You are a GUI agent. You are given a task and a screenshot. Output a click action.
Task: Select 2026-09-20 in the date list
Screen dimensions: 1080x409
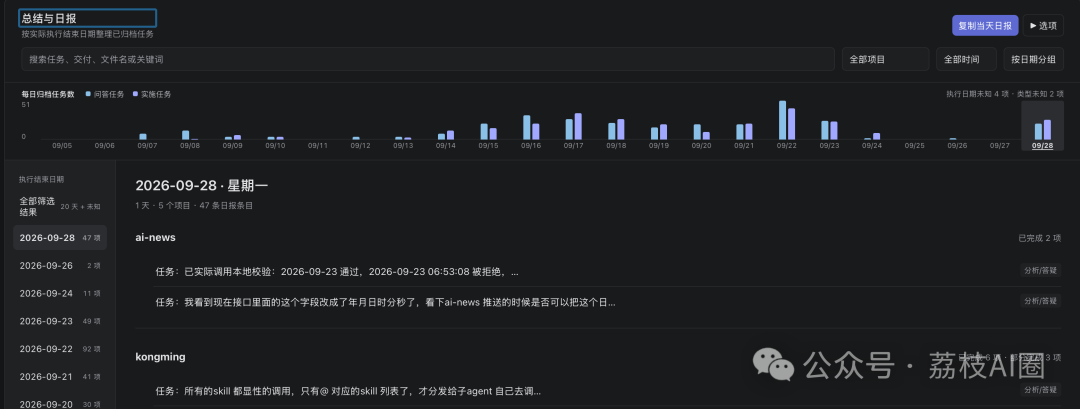(x=60, y=402)
